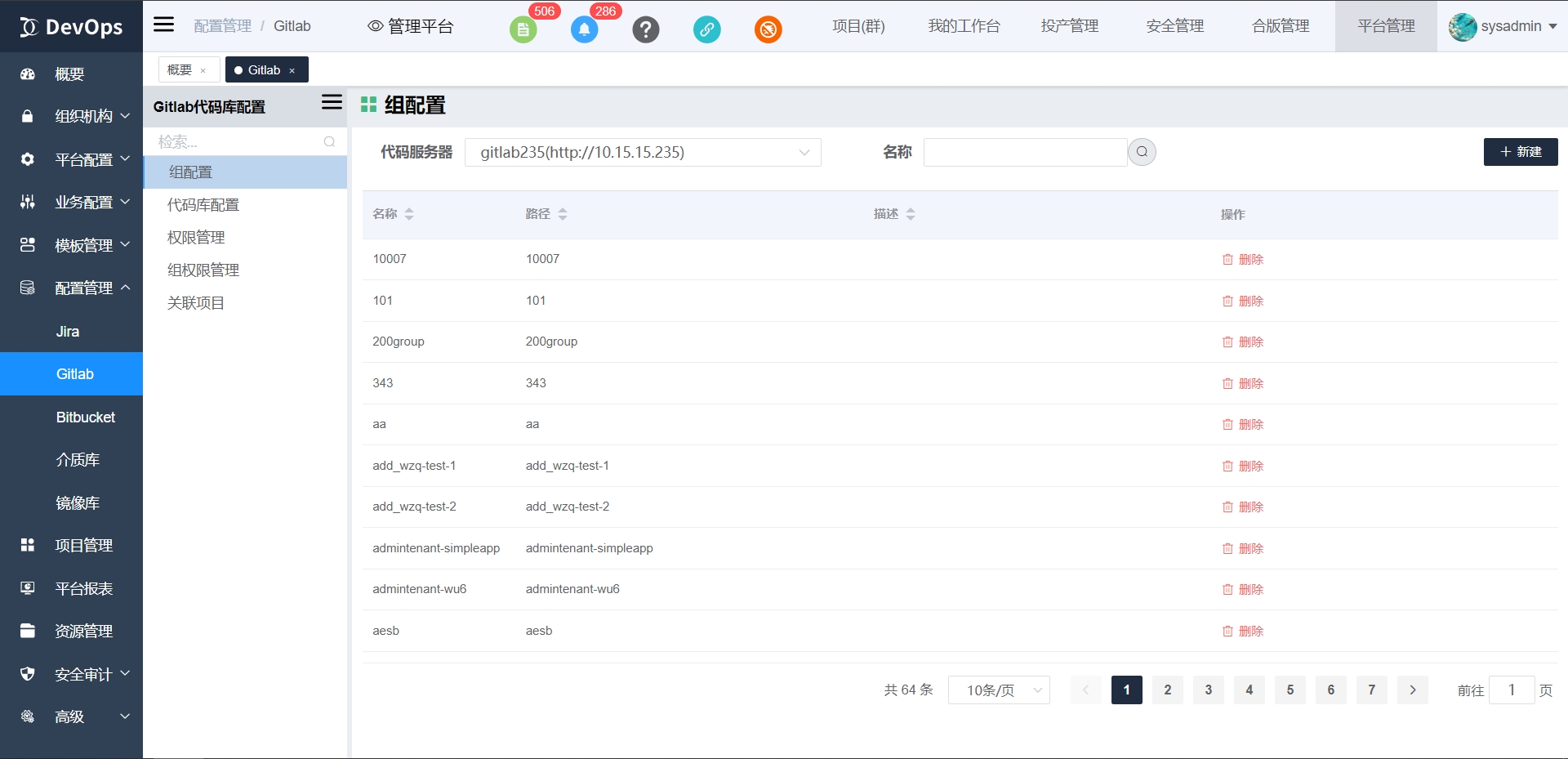Go to page 4 of results

point(1249,690)
